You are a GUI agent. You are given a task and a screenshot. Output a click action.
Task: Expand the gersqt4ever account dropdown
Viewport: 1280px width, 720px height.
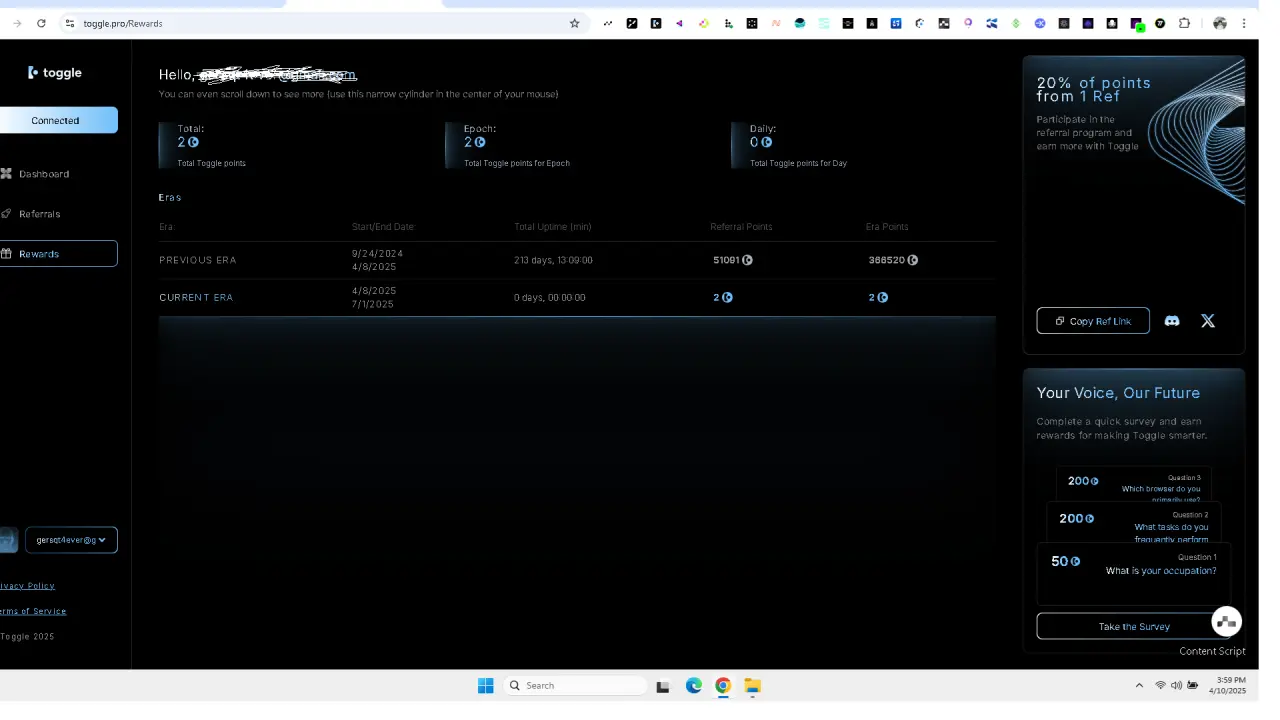point(71,540)
